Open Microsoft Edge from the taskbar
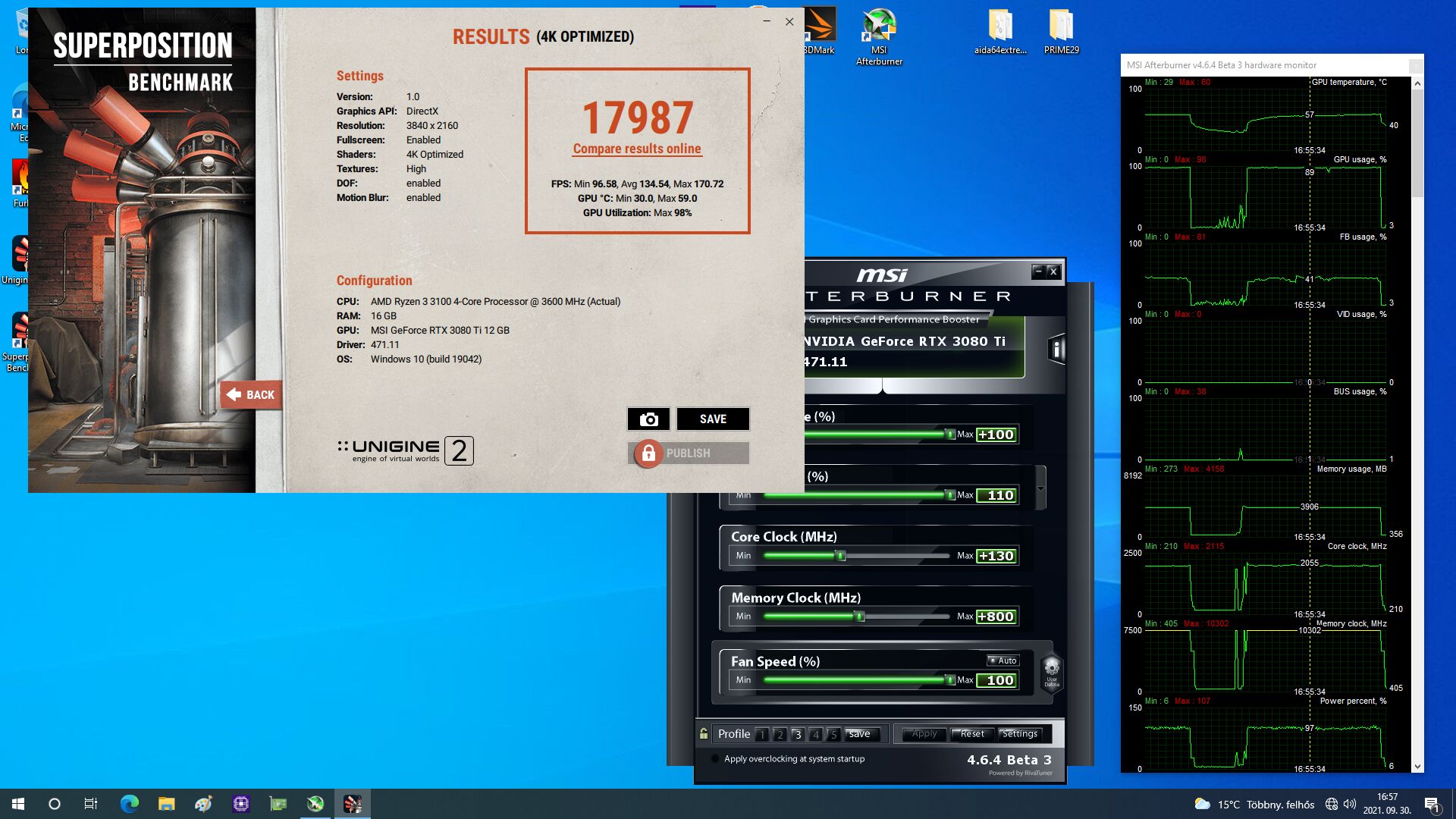1456x819 pixels. click(x=130, y=804)
